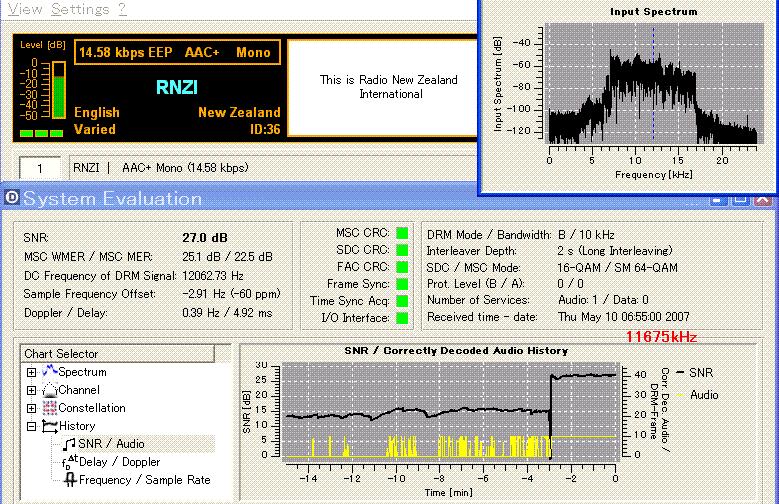Click the Received time Thu May 10 value

pos(624,317)
